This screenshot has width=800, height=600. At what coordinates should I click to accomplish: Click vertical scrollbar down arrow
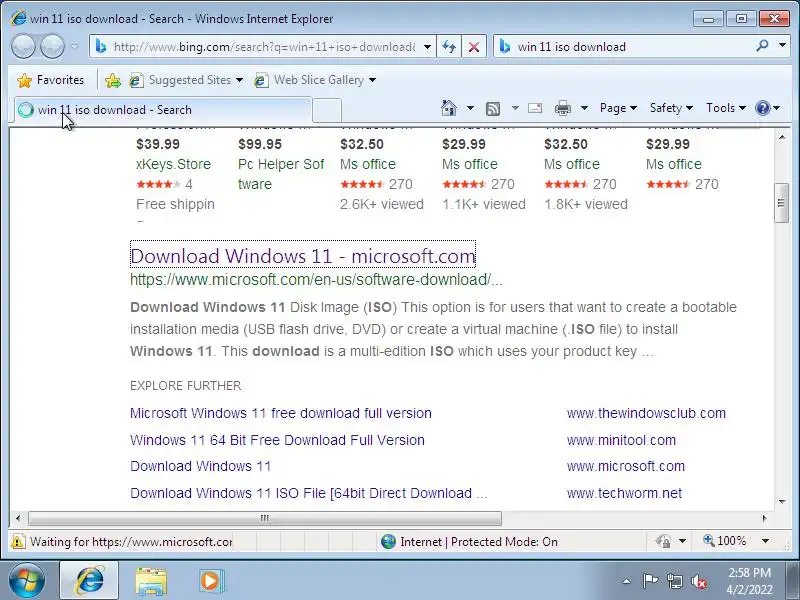(782, 502)
